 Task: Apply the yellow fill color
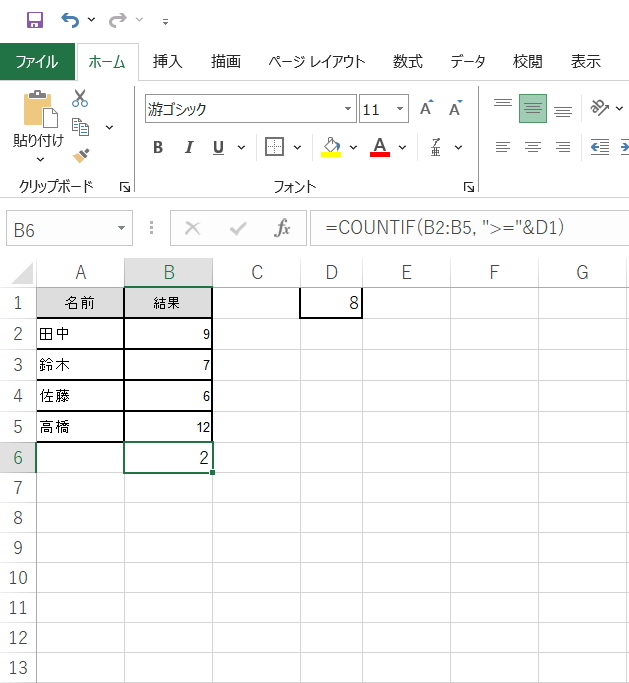332,148
